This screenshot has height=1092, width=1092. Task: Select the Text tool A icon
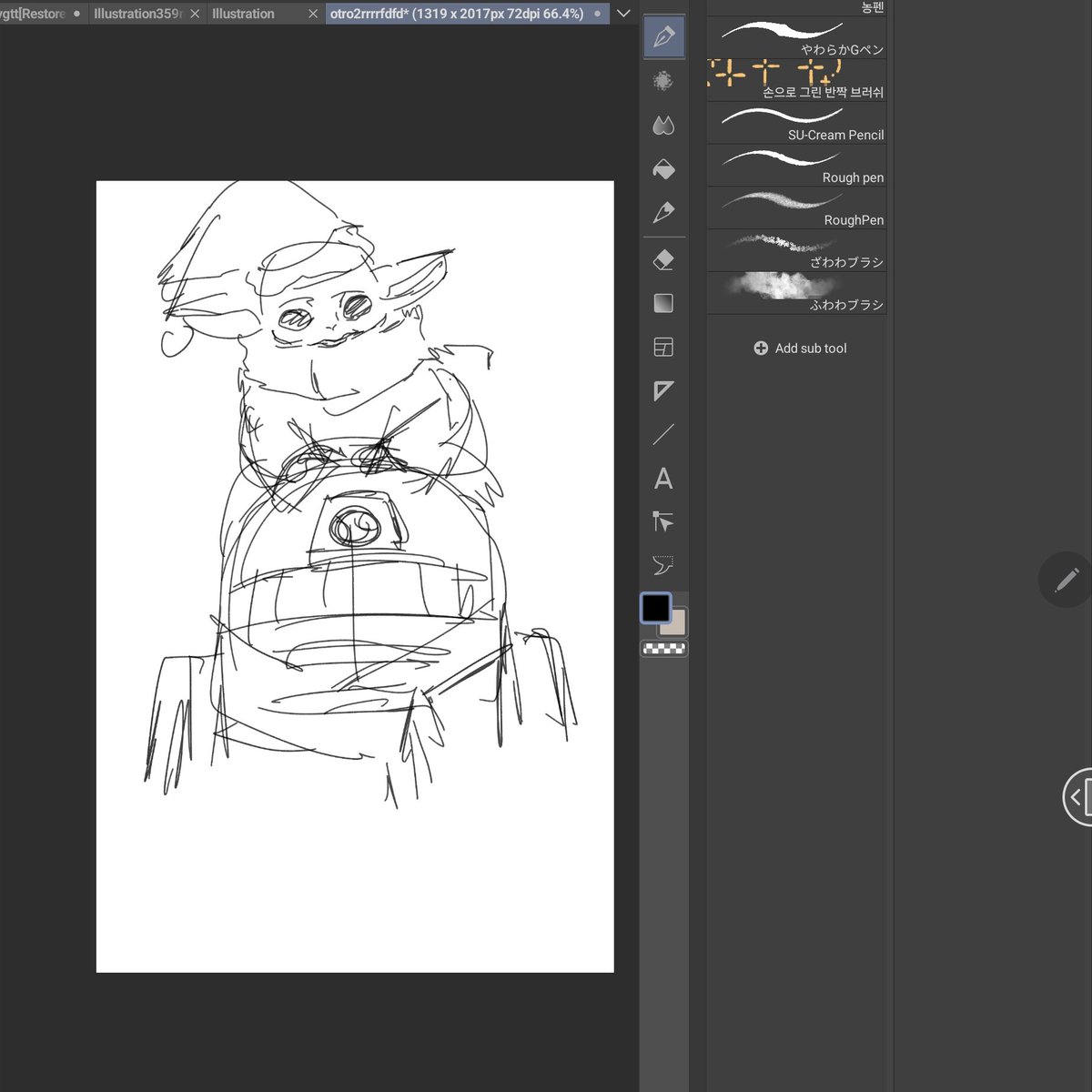663,479
